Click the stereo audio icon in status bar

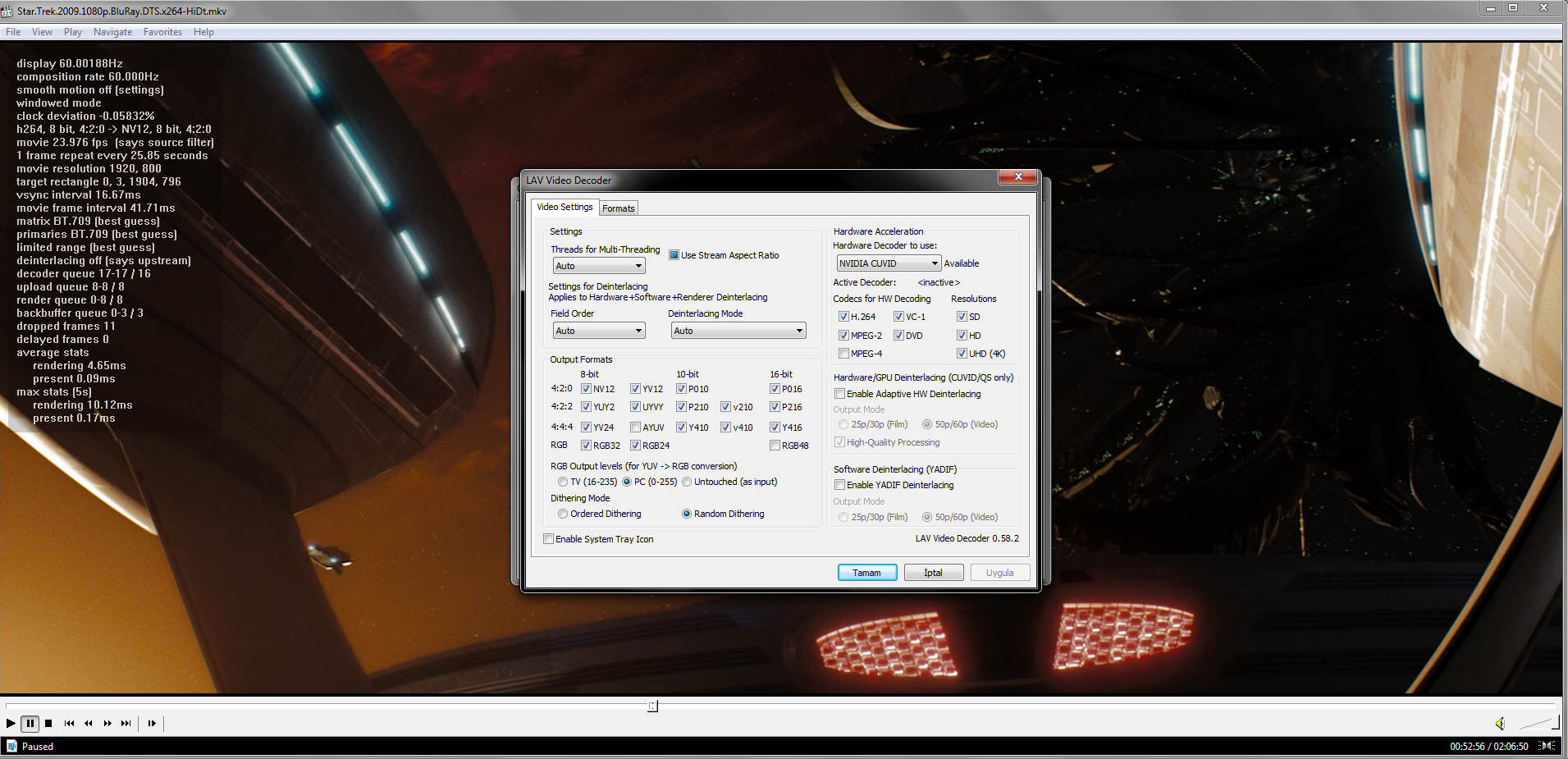(x=1547, y=746)
